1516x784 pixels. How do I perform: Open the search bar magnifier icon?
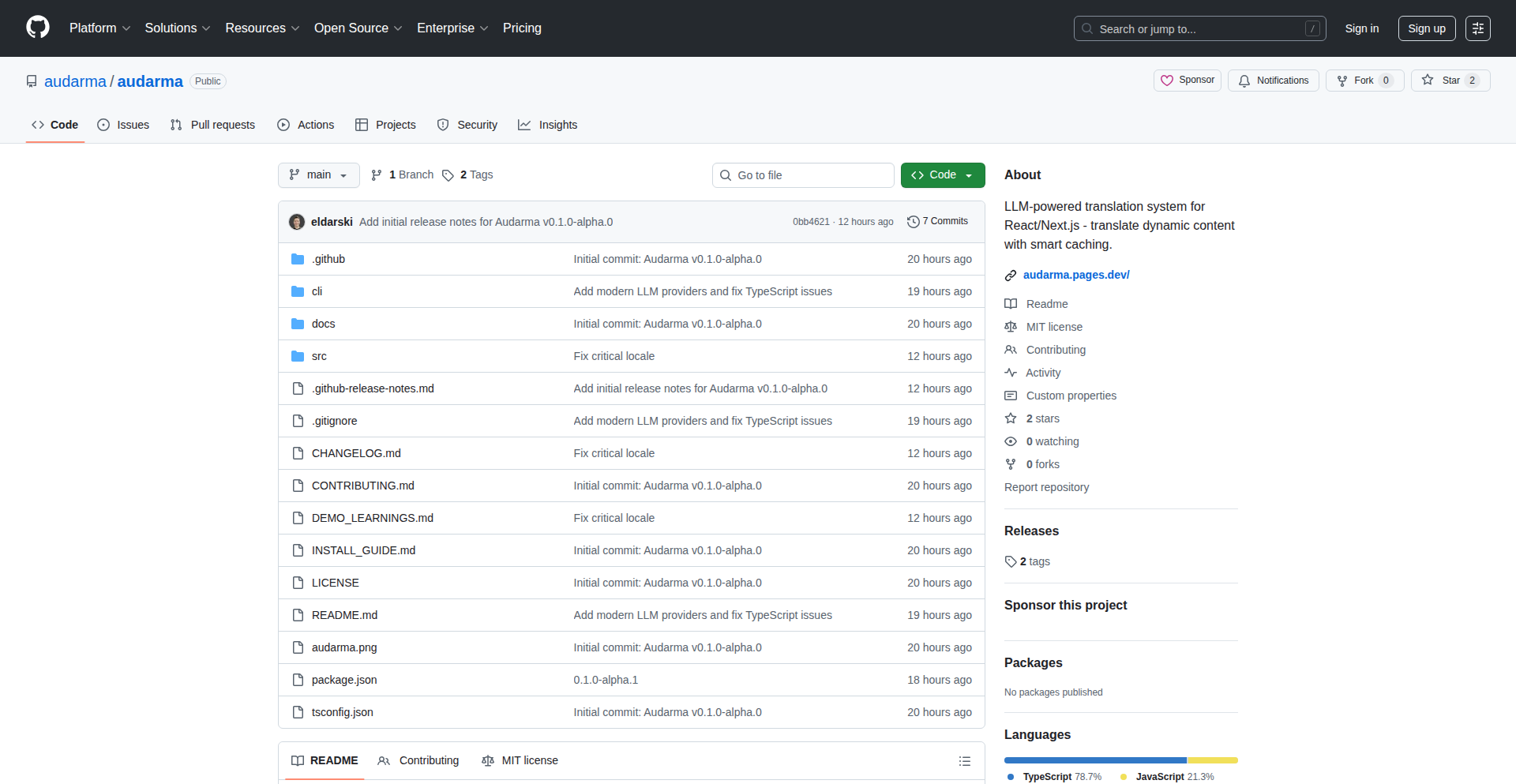1087,28
